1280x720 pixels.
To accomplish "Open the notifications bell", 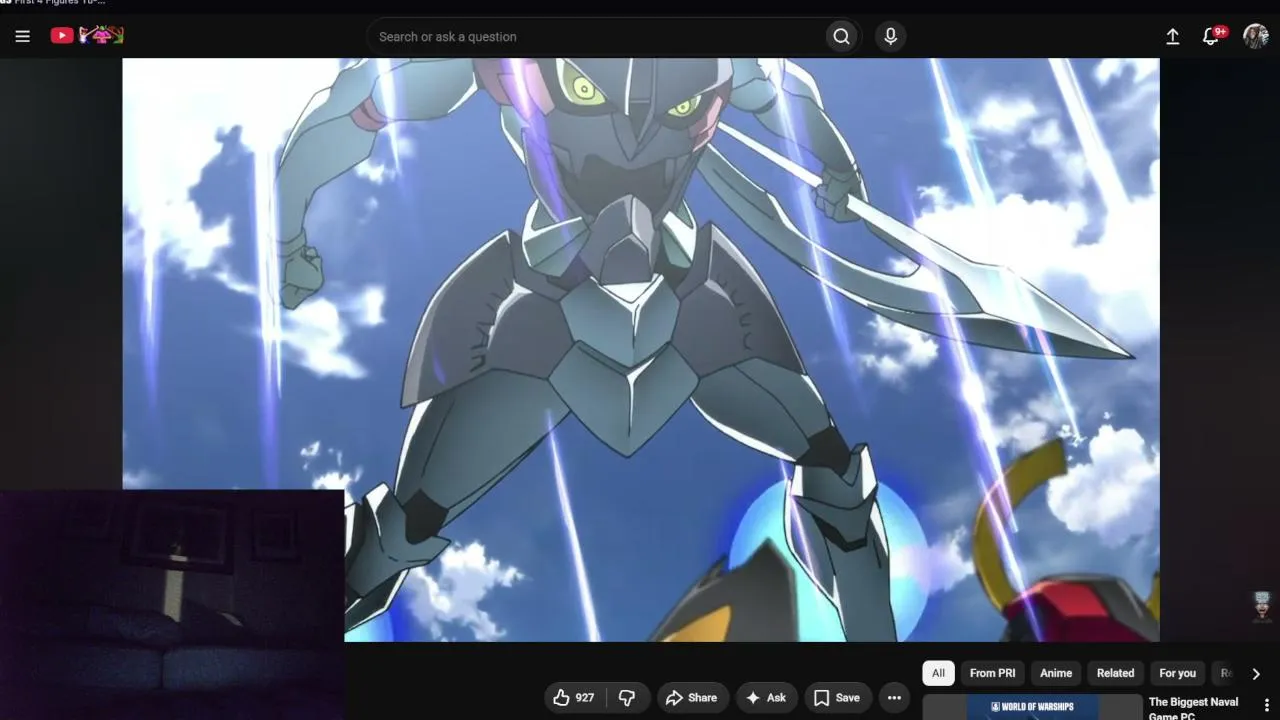I will 1212,36.
